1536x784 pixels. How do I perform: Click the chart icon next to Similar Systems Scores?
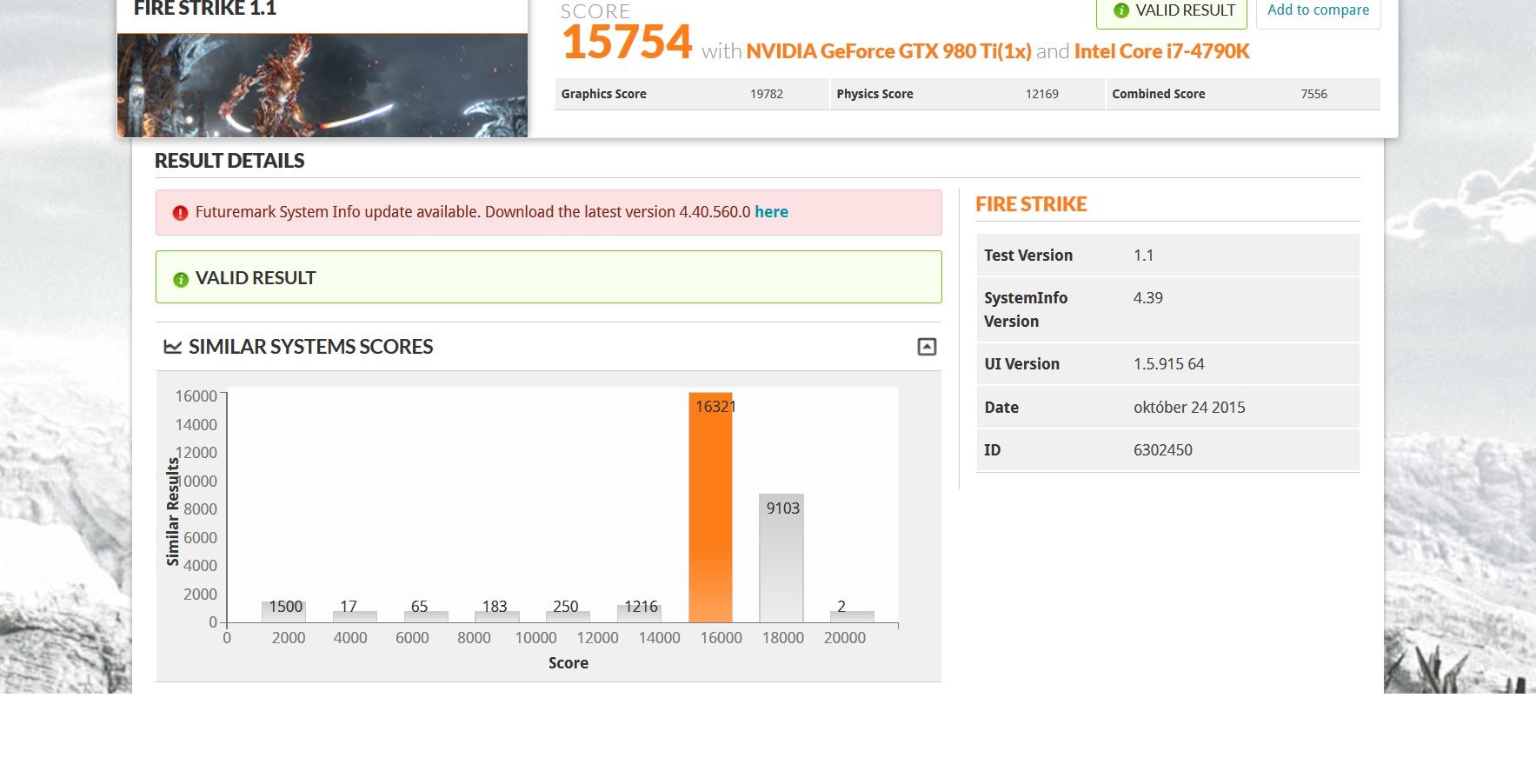click(173, 347)
